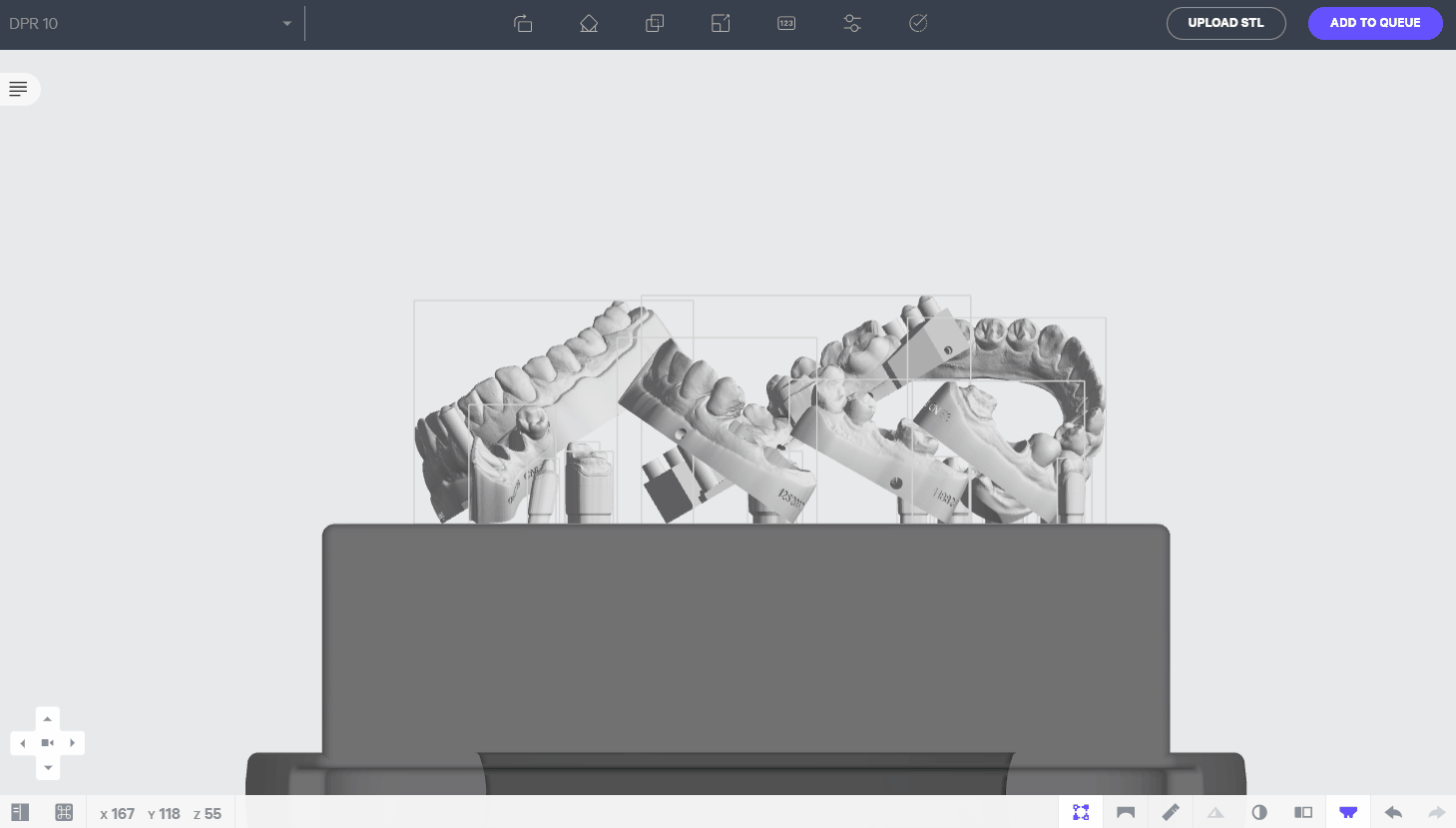The width and height of the screenshot is (1456, 828).
Task: Open the 123 labeling tool
Action: click(x=786, y=23)
